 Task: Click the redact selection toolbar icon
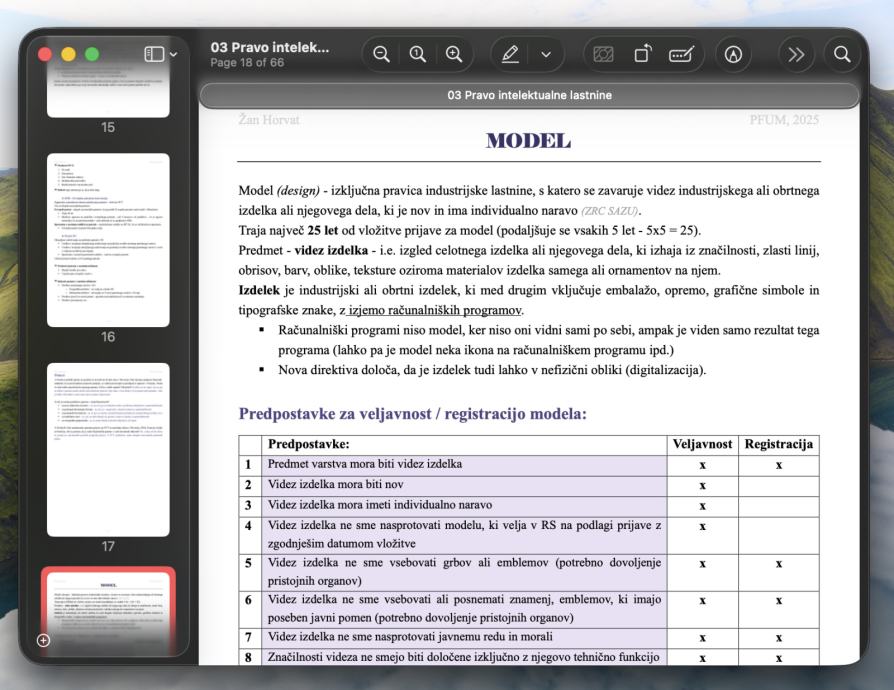coord(603,54)
